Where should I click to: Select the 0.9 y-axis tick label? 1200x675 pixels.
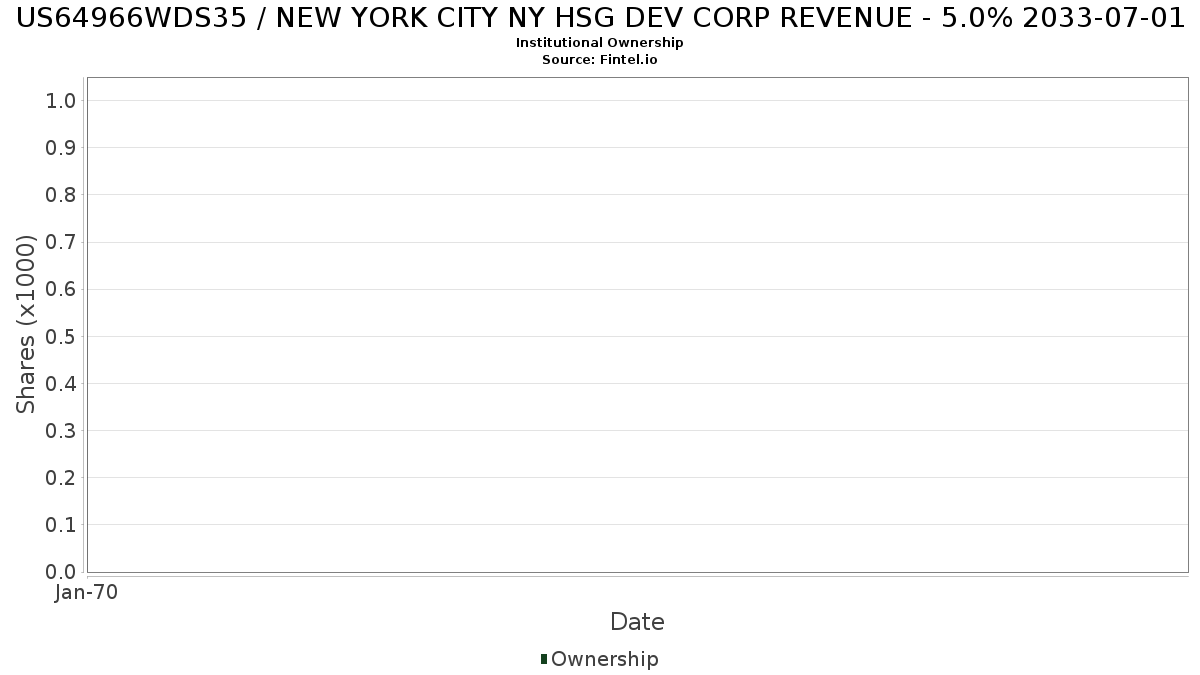pos(61,147)
